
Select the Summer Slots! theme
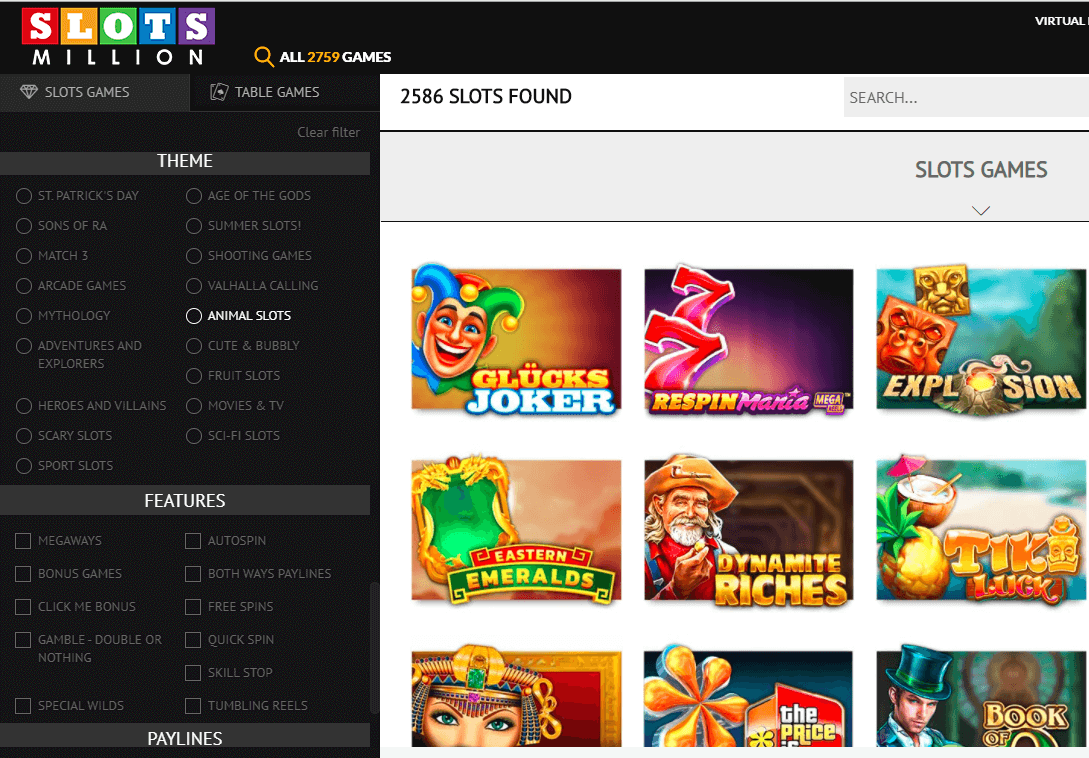click(x=194, y=226)
